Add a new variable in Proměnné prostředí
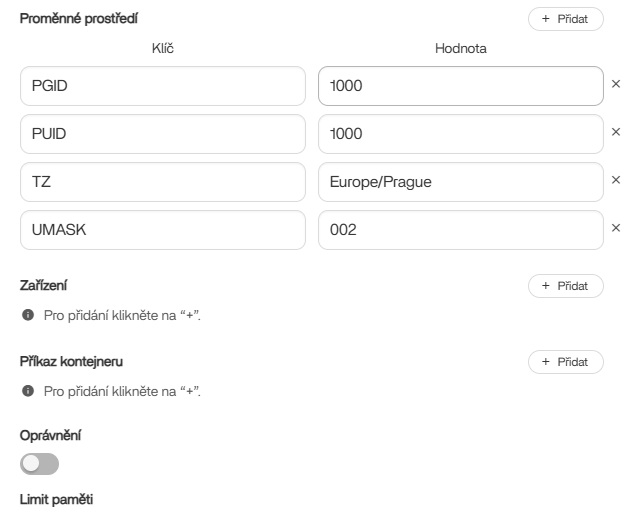Screen dimensions: 624x516 coord(565,19)
